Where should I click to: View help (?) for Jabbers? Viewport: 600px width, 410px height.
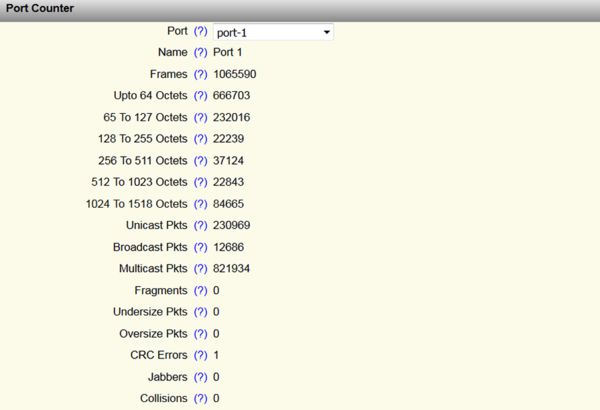[200, 377]
